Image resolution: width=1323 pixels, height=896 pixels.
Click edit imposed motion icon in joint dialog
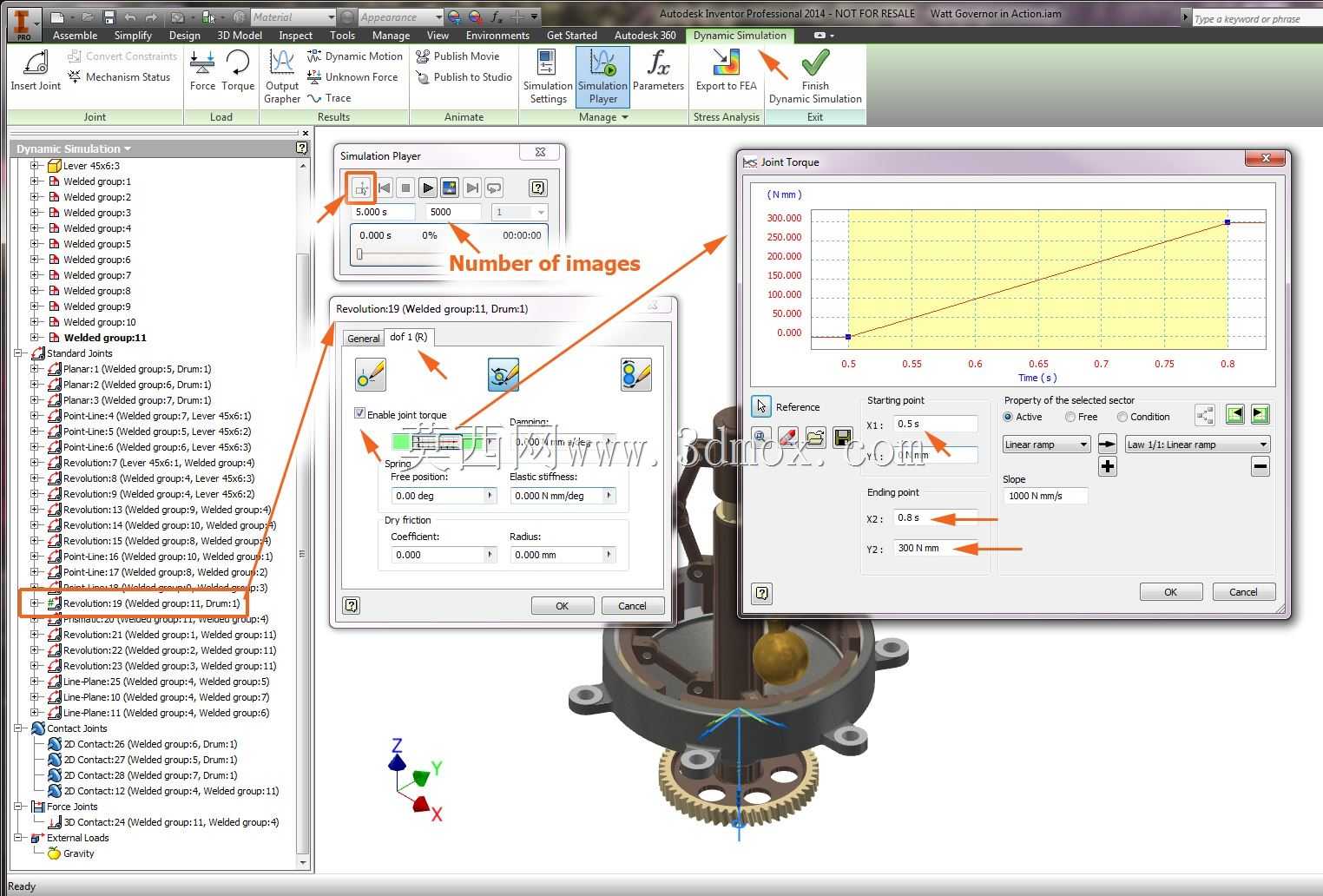[636, 374]
